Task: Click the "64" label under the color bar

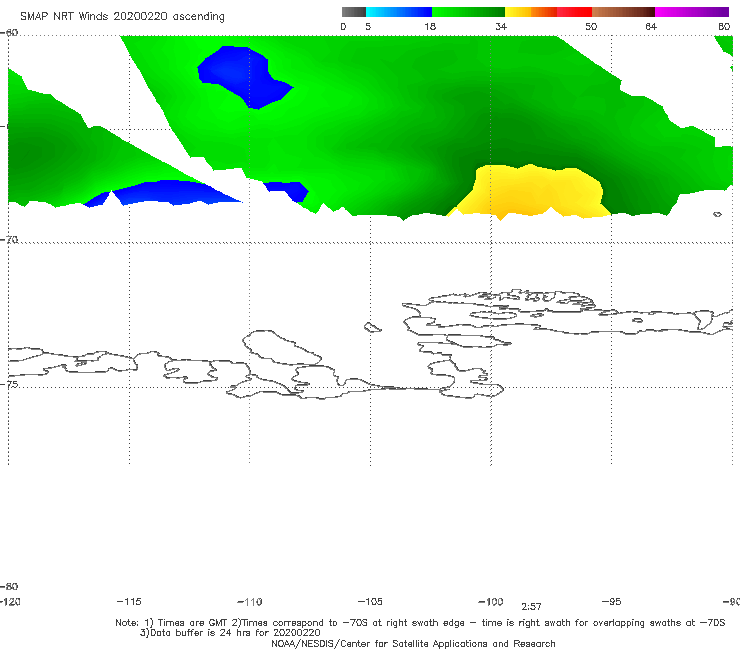Action: tap(651, 27)
